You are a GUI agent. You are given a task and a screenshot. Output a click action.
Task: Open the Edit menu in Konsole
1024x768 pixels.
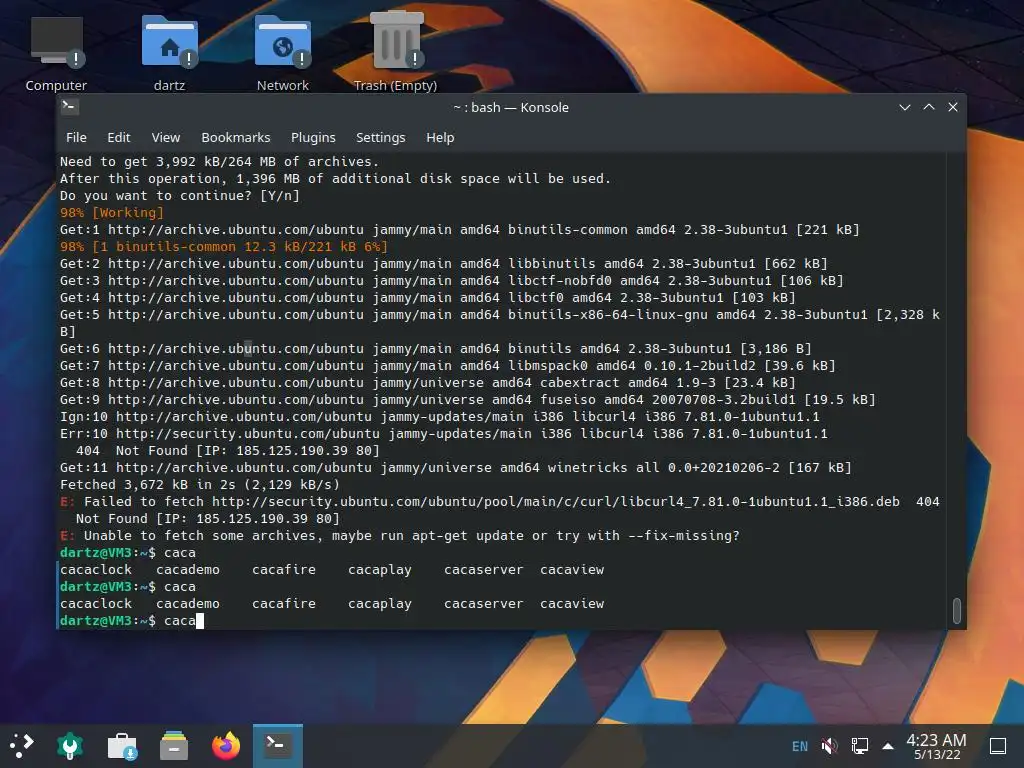click(119, 138)
